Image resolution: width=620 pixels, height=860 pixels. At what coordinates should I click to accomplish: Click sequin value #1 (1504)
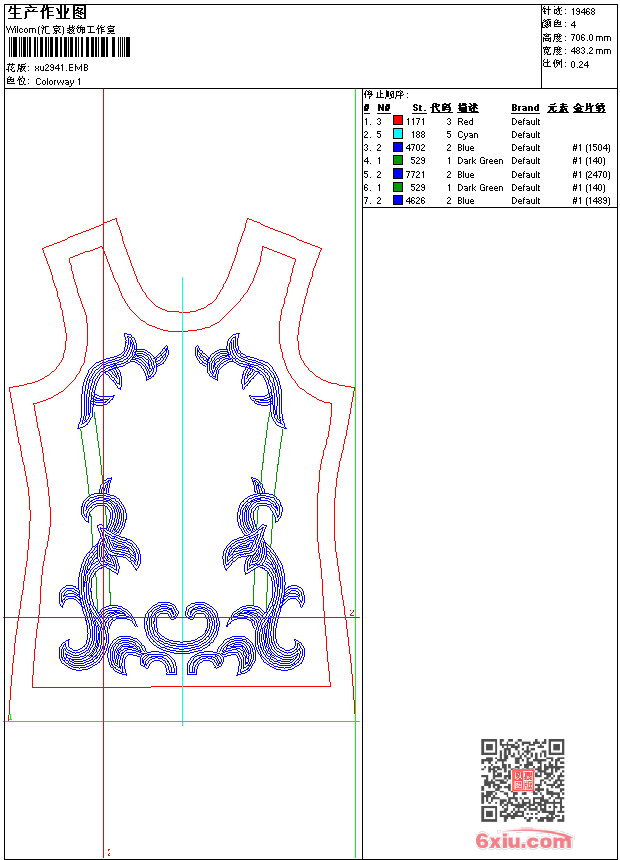click(591, 148)
